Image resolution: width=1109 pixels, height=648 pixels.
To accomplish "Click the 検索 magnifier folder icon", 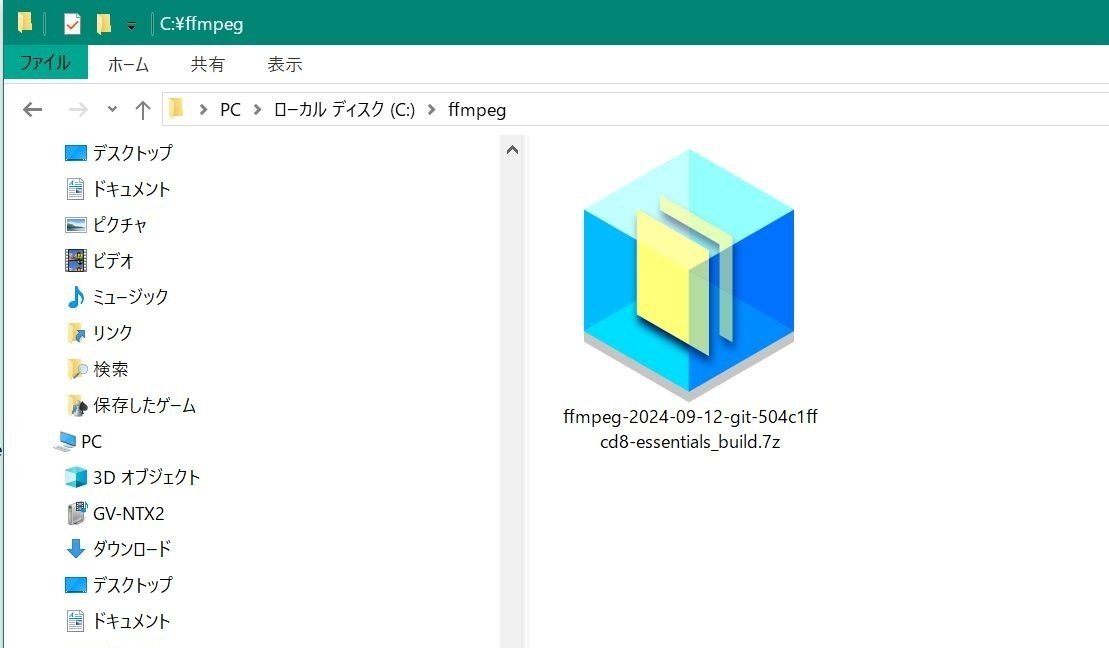I will 76,369.
